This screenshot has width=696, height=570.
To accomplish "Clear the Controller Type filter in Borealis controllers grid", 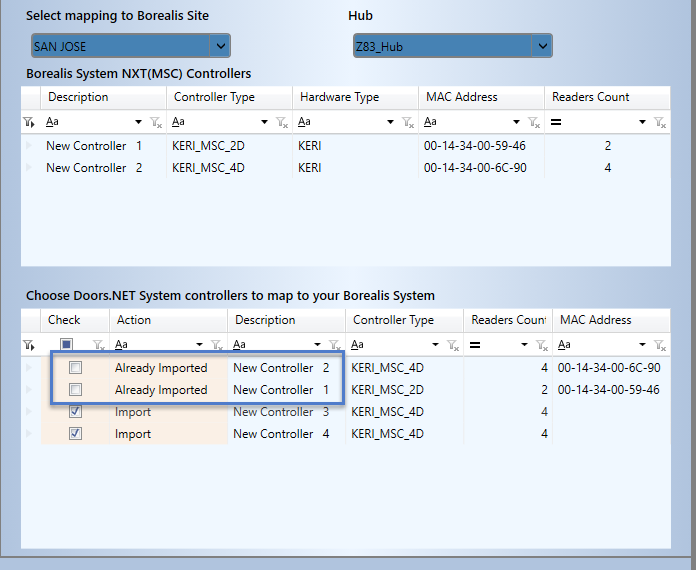I will [282, 123].
